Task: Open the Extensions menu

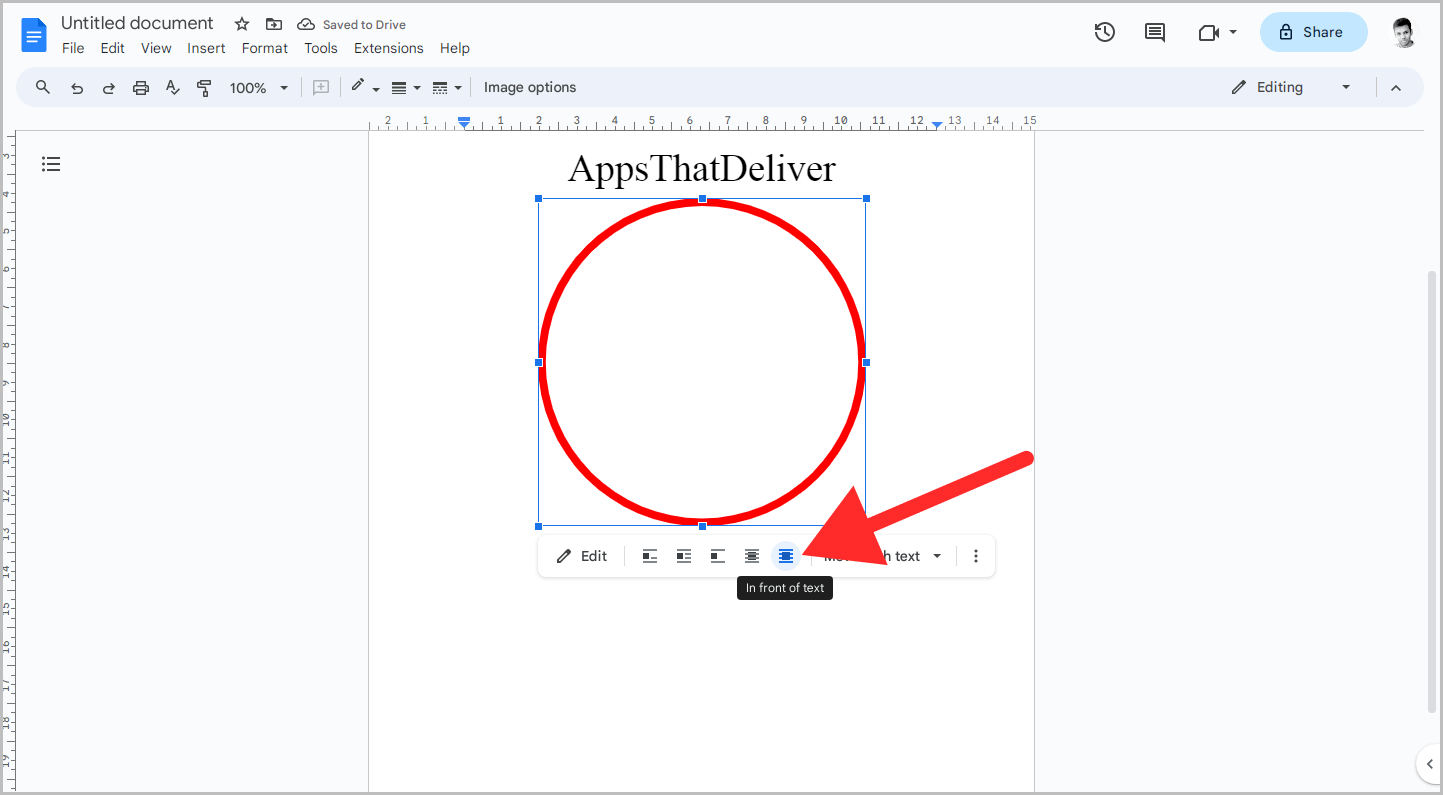Action: tap(388, 47)
